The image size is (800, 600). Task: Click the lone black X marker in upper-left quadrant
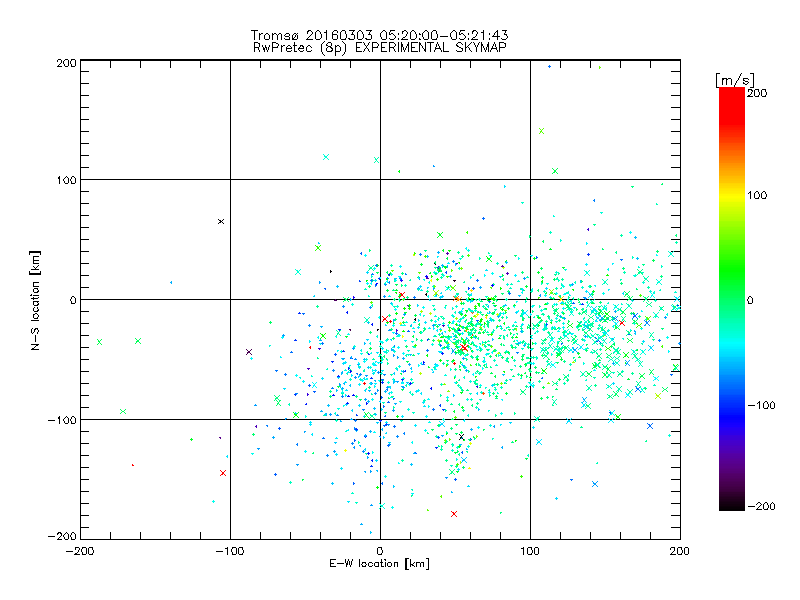(x=221, y=221)
